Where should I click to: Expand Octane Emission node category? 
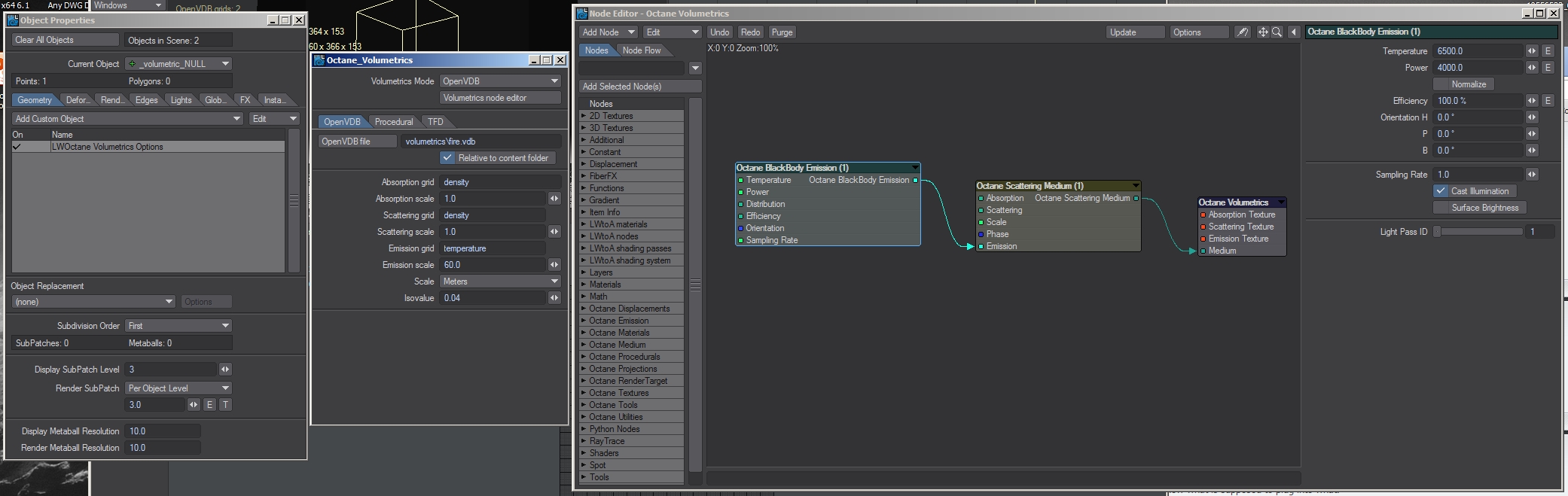pos(583,321)
